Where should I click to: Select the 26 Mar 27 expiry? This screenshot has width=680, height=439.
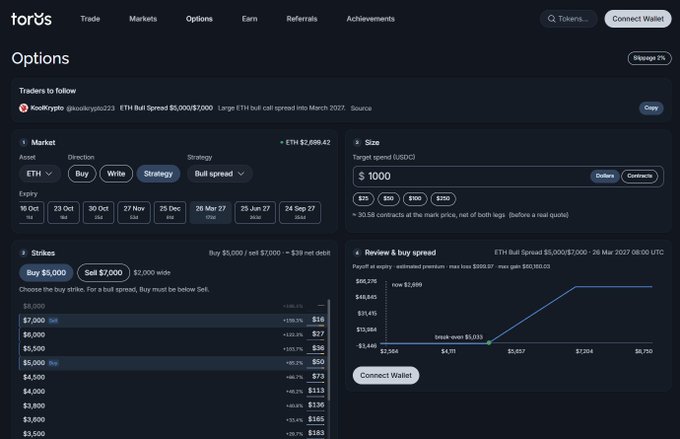pyautogui.click(x=210, y=212)
